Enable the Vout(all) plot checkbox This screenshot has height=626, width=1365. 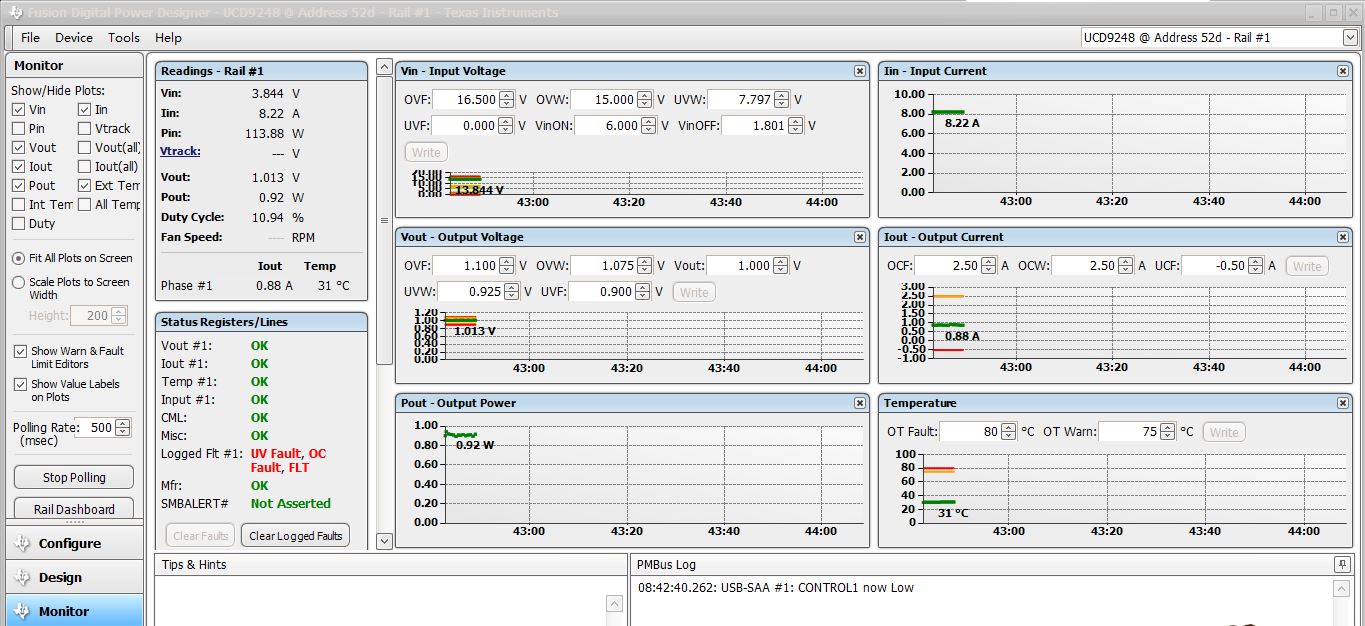point(84,148)
